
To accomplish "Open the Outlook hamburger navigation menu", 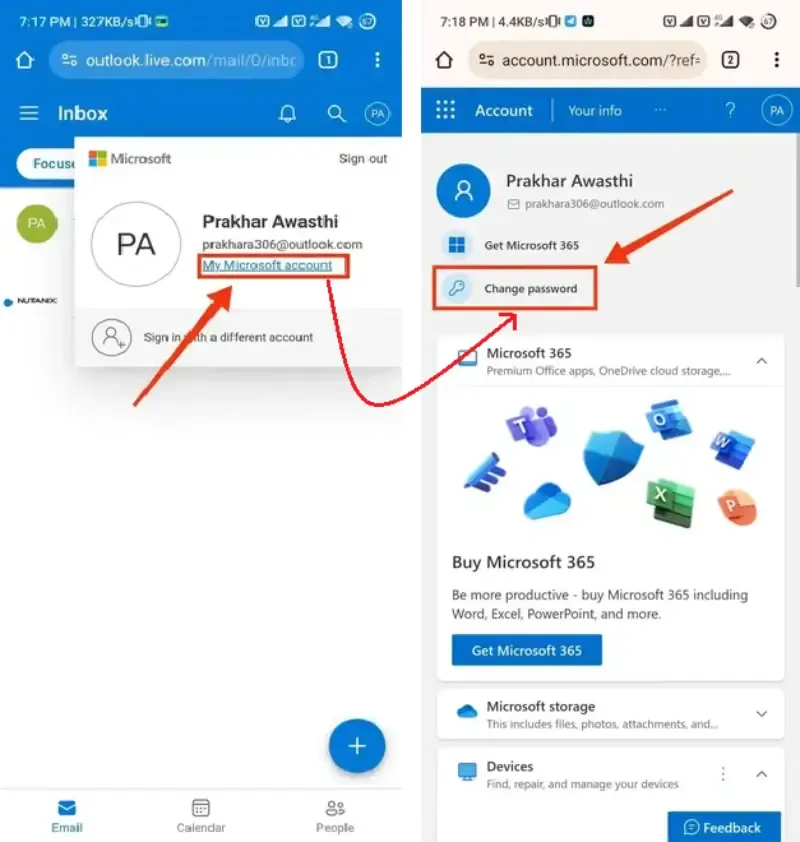I will pyautogui.click(x=29, y=113).
